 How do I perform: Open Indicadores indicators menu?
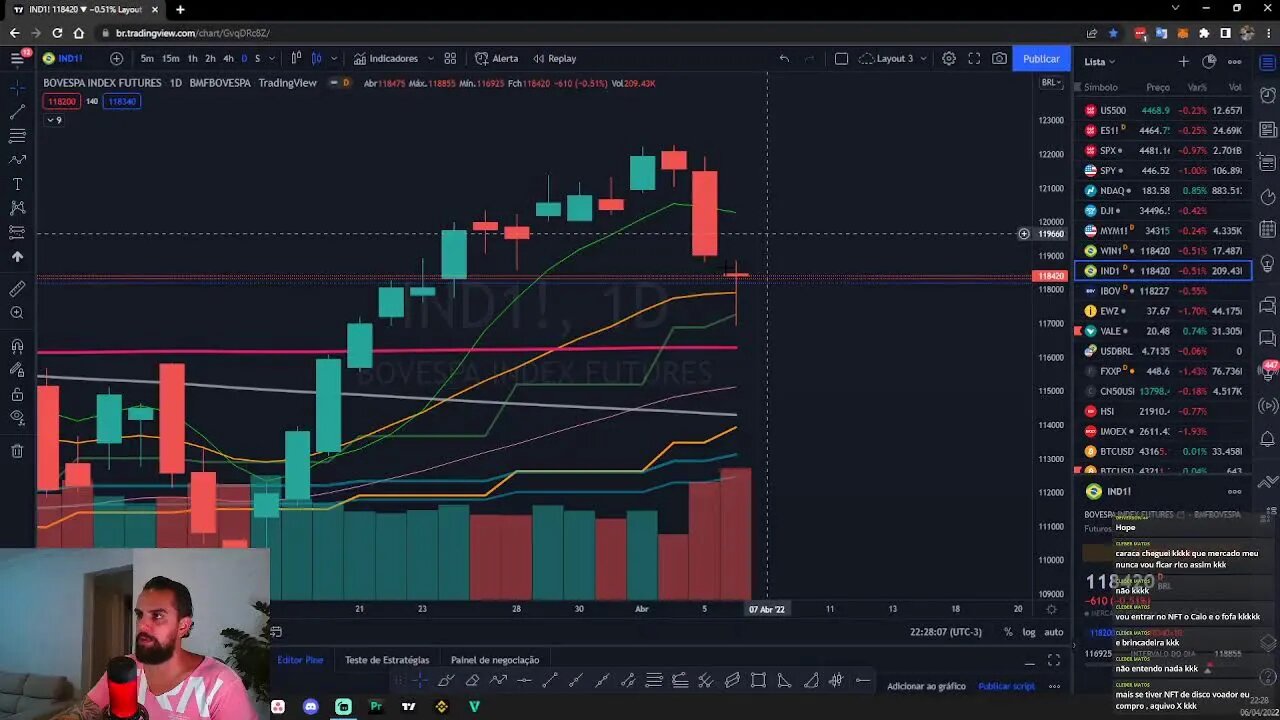[x=386, y=58]
